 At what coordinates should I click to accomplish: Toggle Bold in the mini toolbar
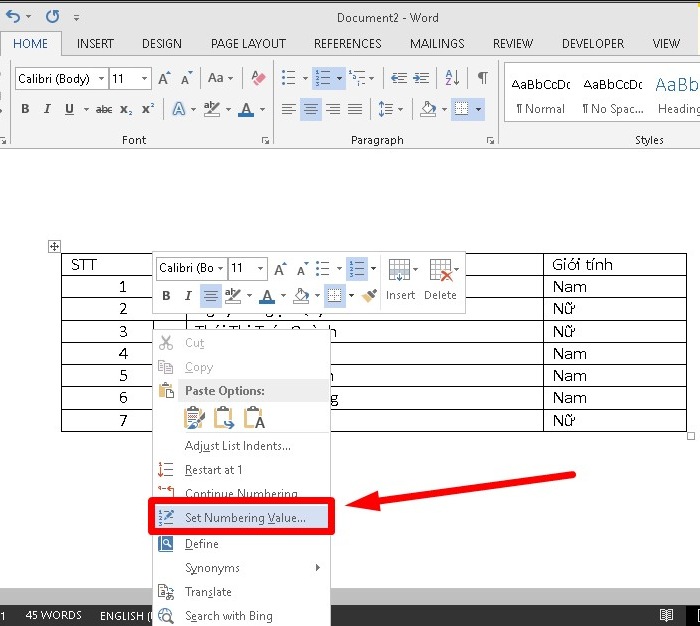point(166,295)
